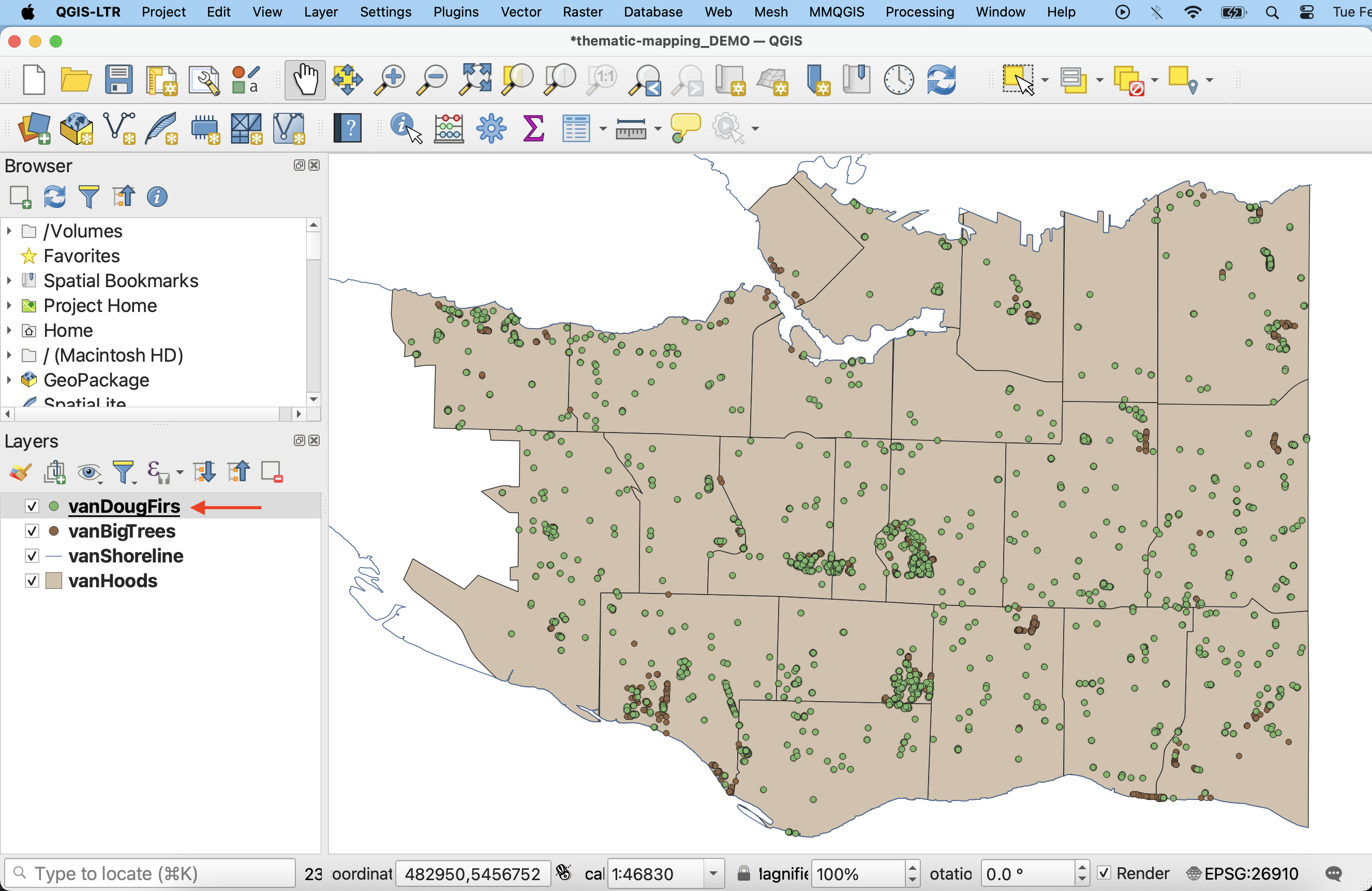Click the Statistical Summary sigma icon
This screenshot has width=1372, height=891.
[533, 128]
